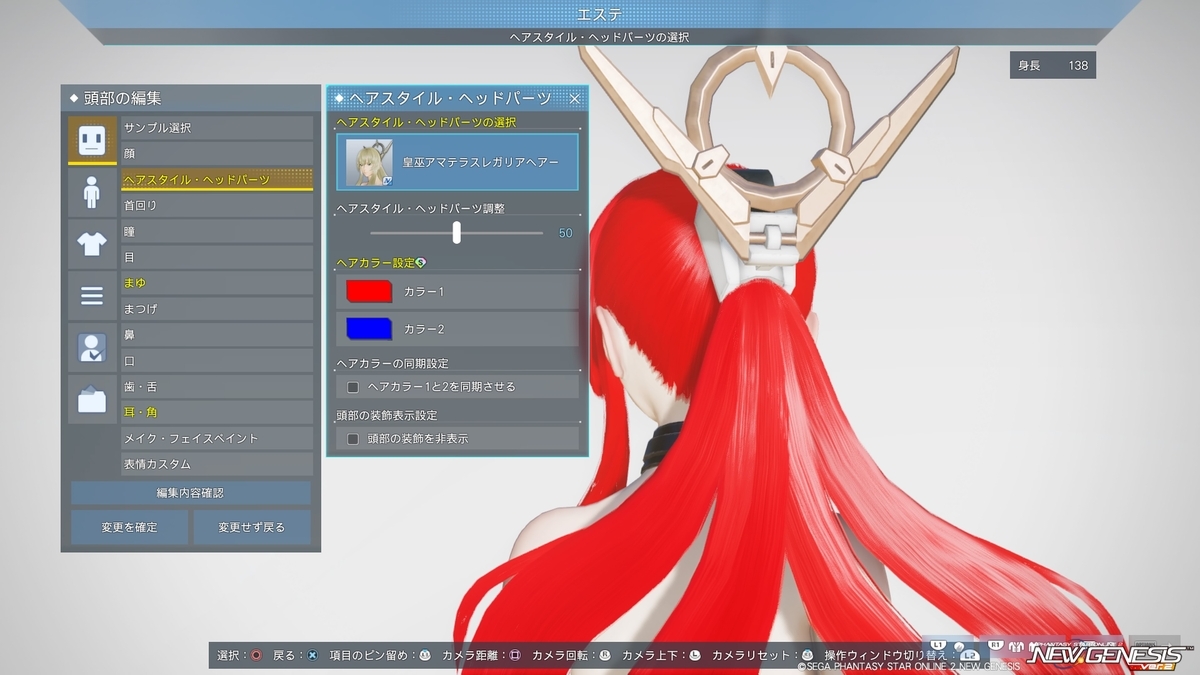Click the 編集内容確認 button
1200x675 pixels.
point(191,493)
